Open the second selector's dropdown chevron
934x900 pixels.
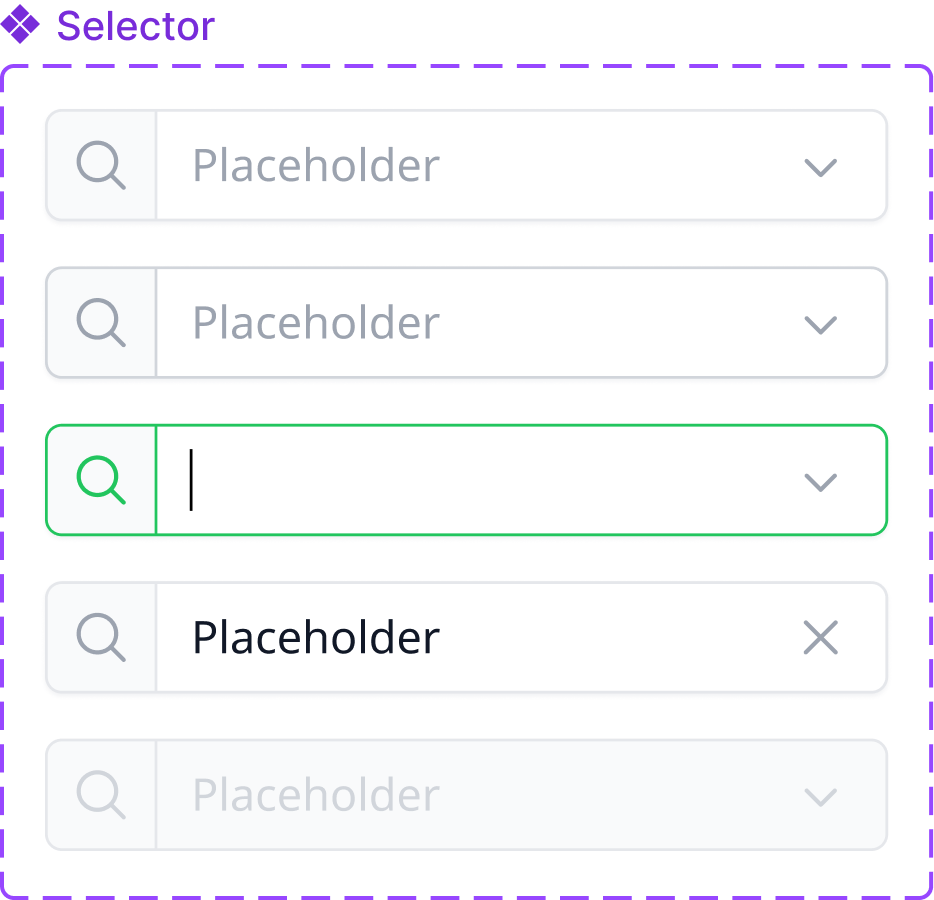point(821,325)
